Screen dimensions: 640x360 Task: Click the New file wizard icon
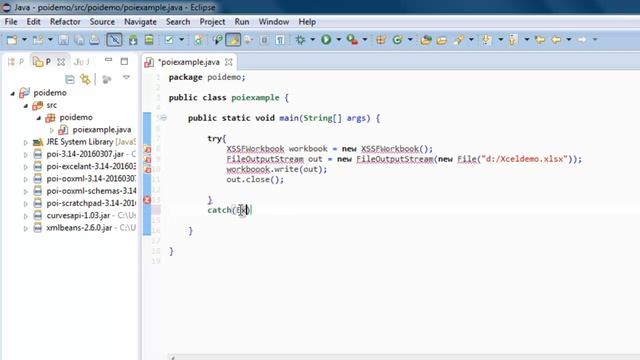12,40
